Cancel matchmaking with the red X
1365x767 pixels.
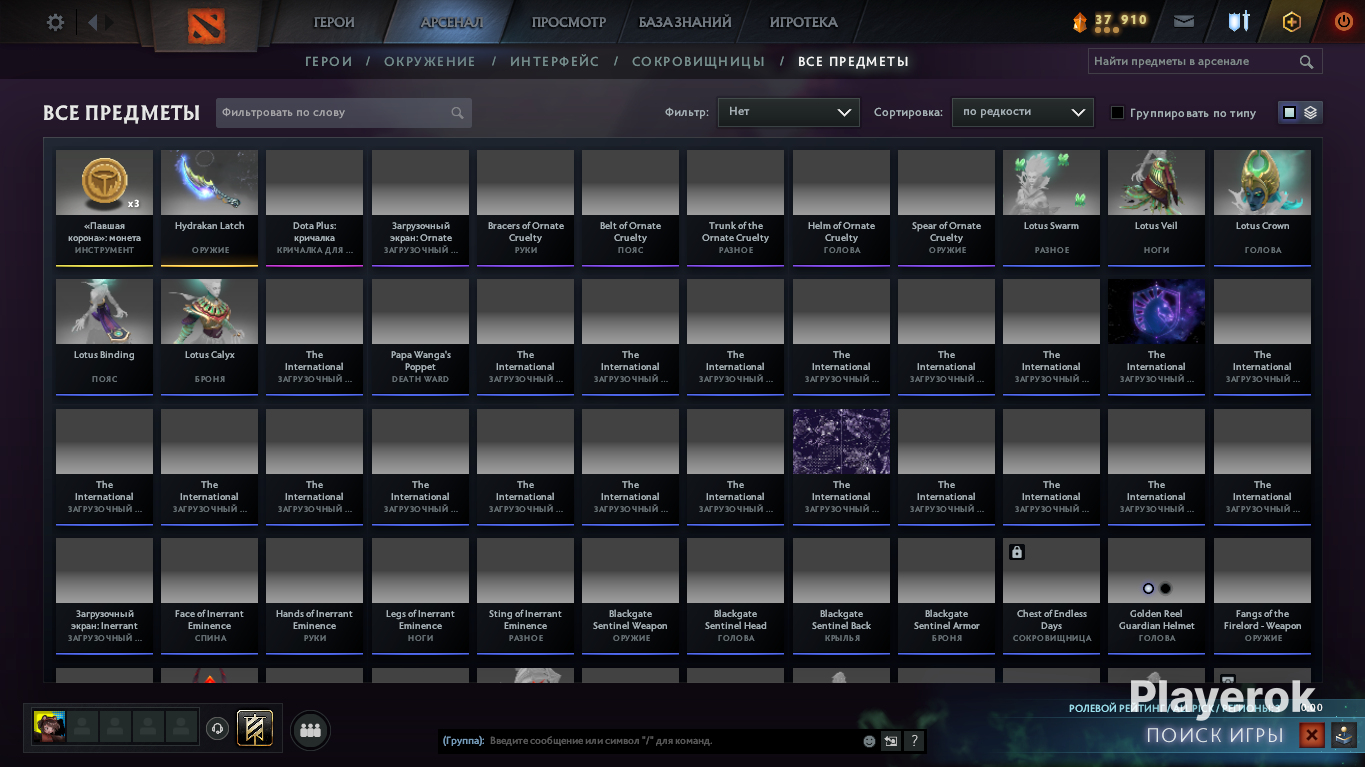pyautogui.click(x=1311, y=736)
